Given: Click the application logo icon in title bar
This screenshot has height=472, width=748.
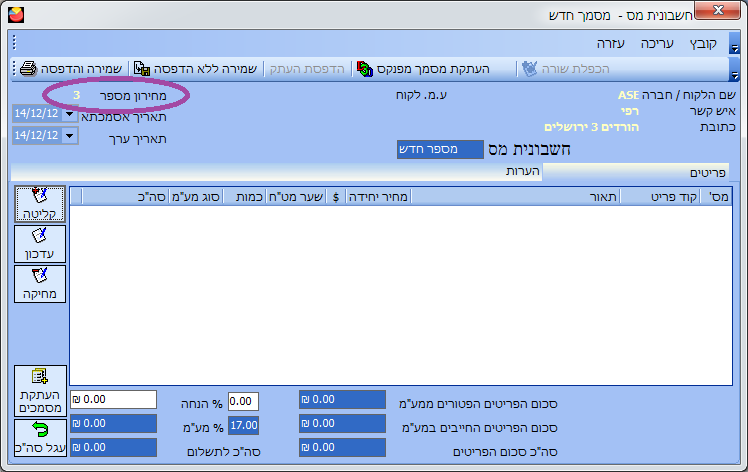Looking at the screenshot, I should 16,15.
